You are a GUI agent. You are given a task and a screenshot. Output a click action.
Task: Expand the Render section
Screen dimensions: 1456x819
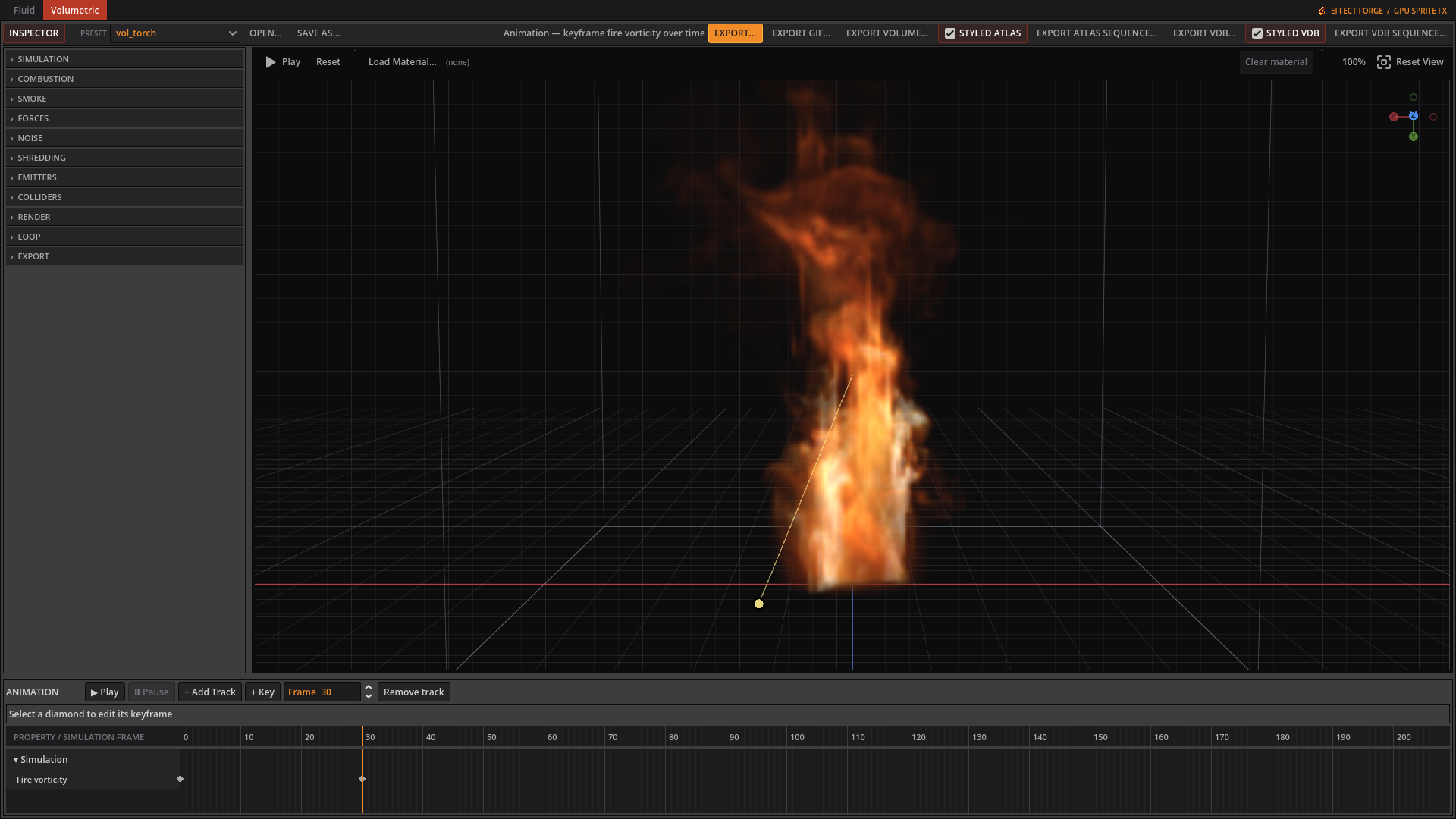(124, 217)
